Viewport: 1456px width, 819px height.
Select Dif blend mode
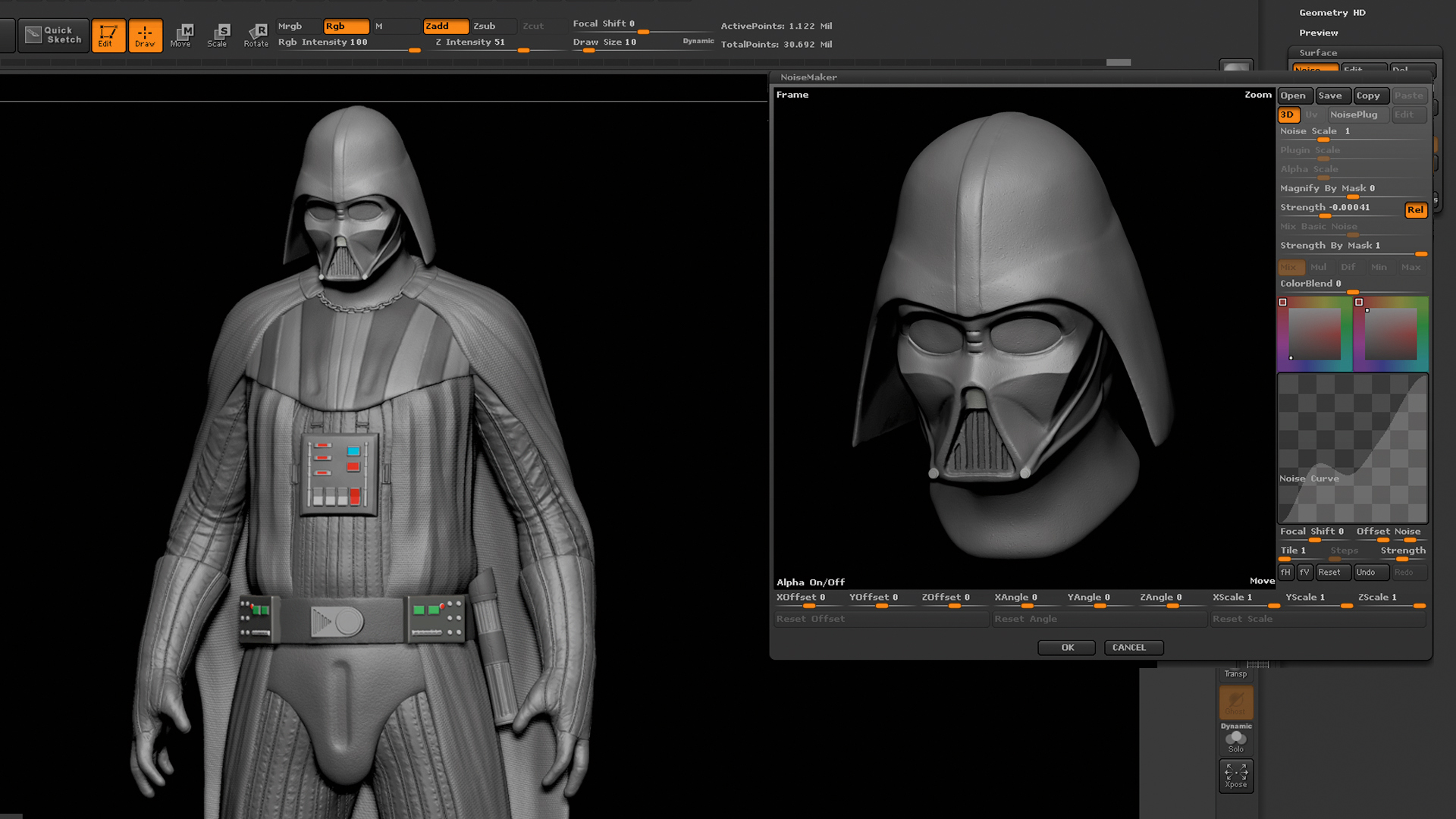click(x=1348, y=267)
